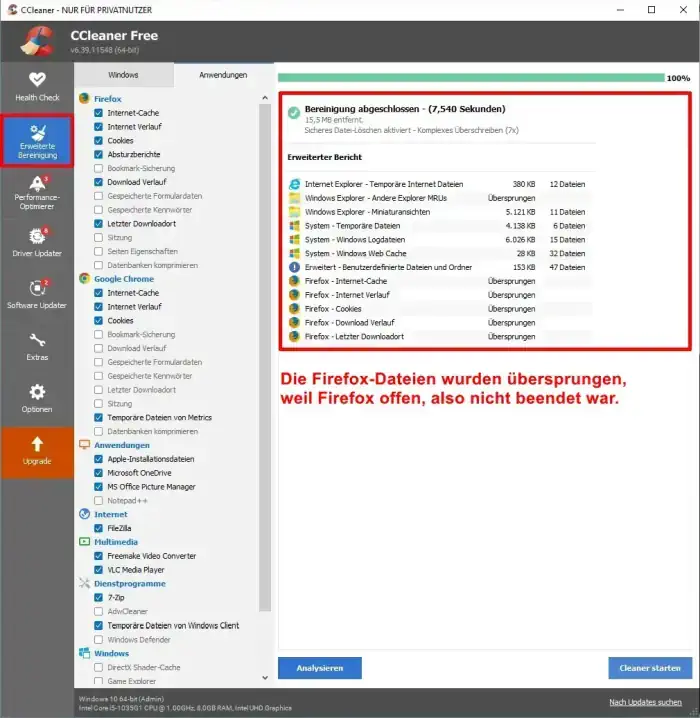Click scroll down arrow of list
The width and height of the screenshot is (700, 718).
coord(265,678)
